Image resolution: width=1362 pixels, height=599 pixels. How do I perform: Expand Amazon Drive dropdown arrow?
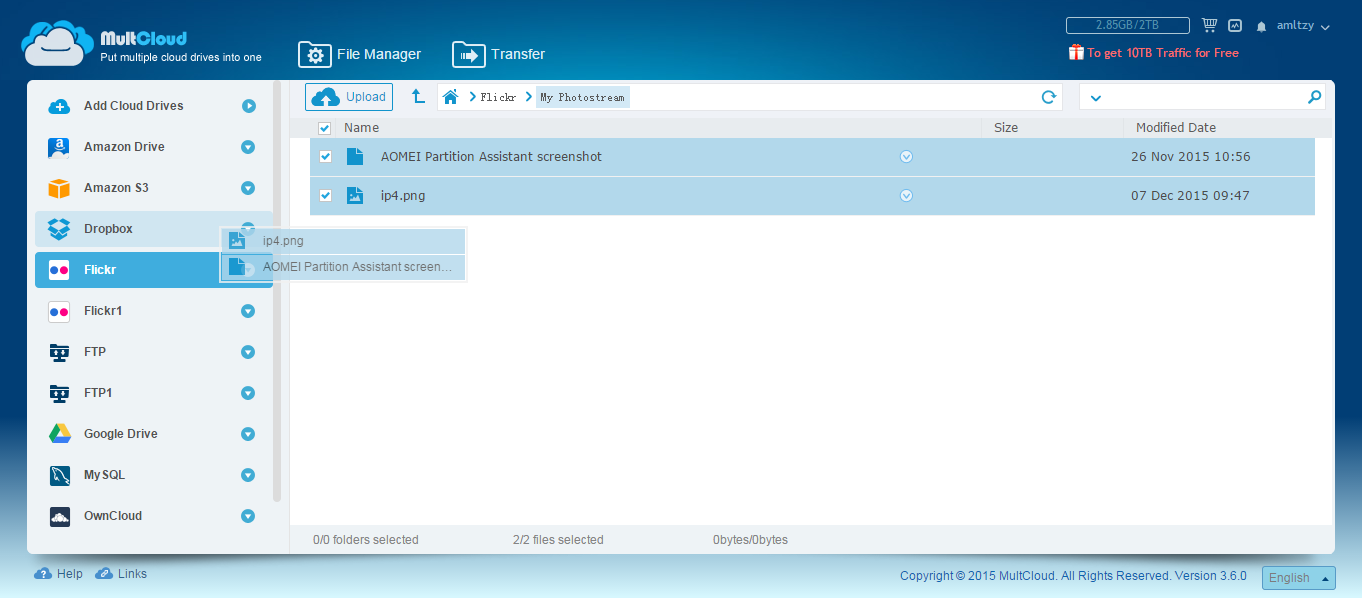click(248, 147)
